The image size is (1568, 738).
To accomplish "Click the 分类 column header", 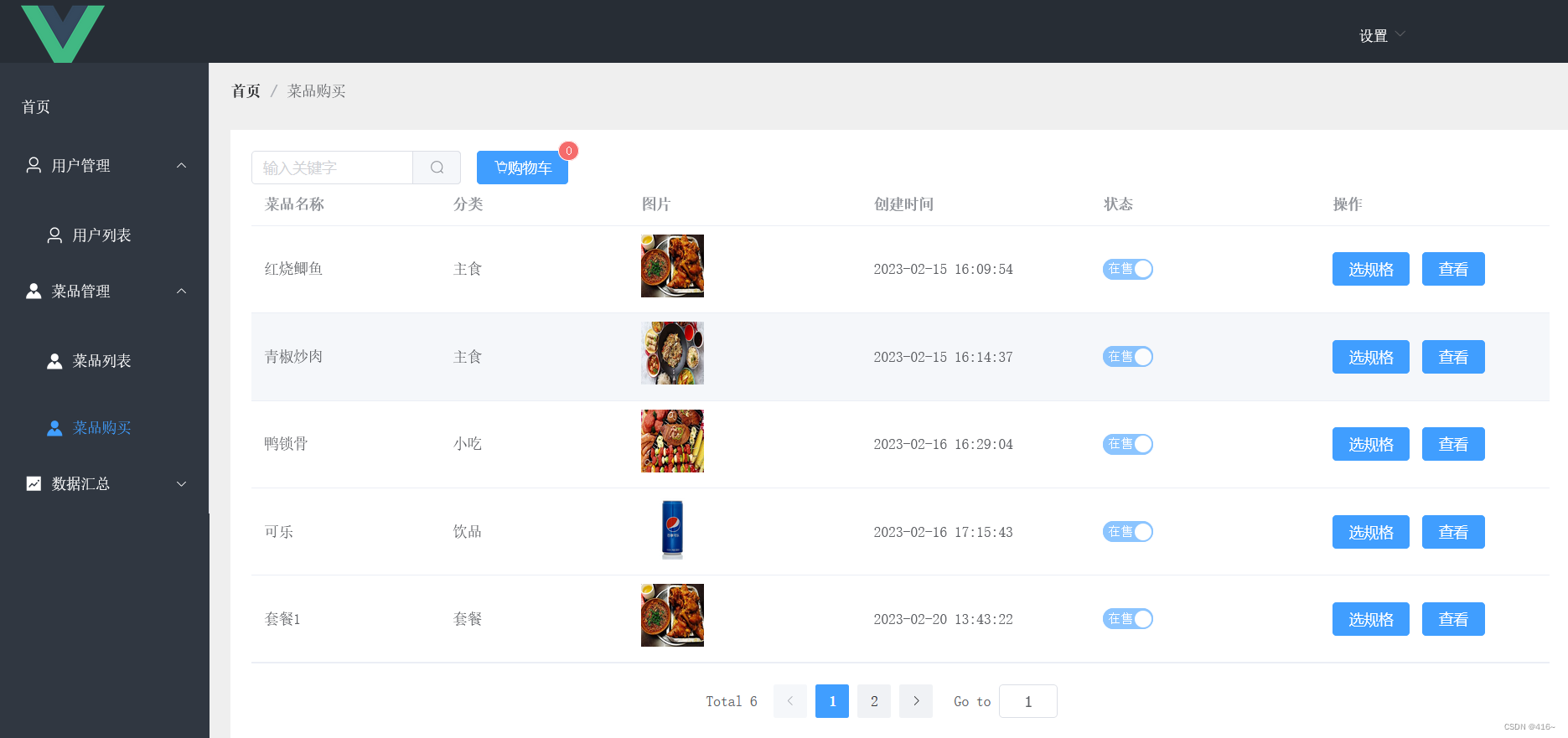I will (x=468, y=204).
